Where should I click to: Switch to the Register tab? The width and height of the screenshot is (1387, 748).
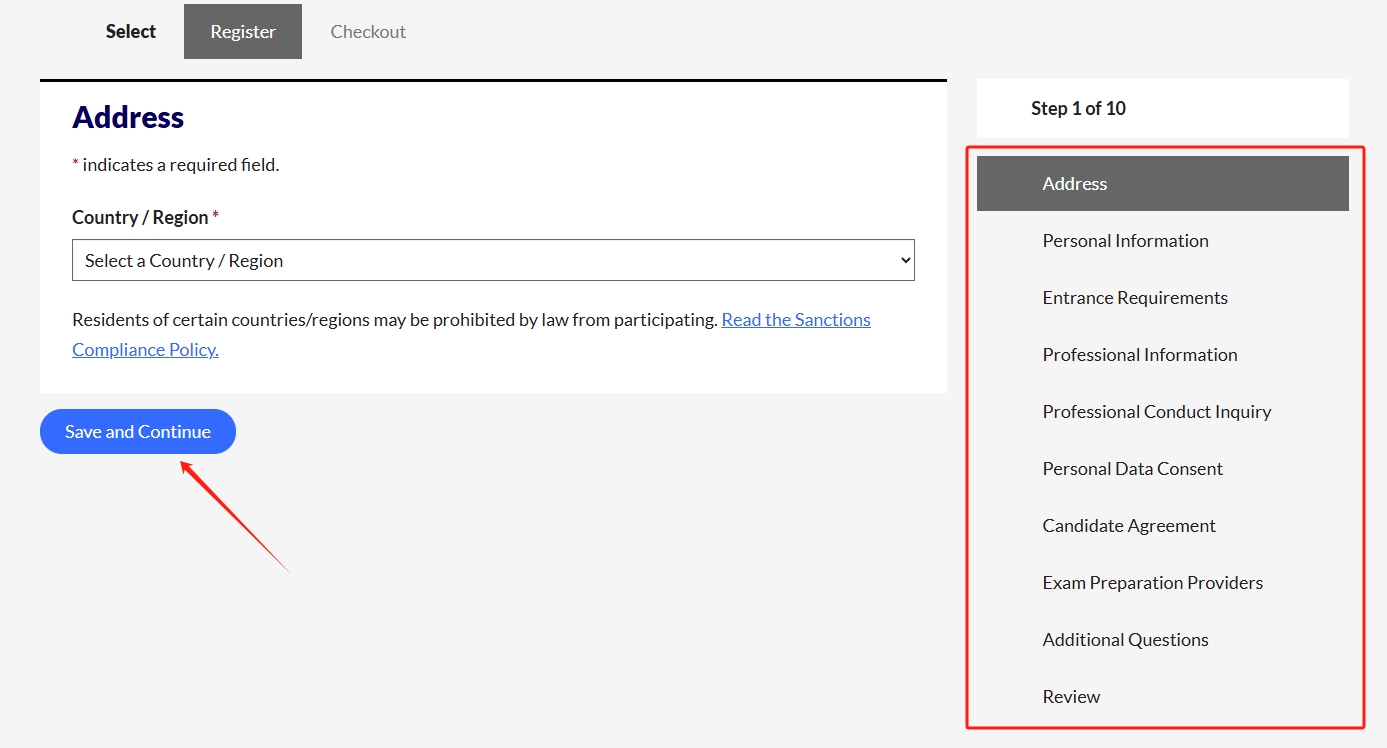pos(243,32)
